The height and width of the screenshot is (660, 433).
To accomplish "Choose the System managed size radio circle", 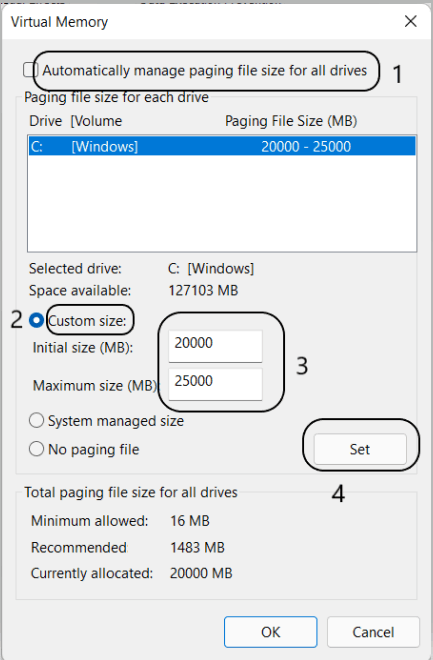I will (x=37, y=420).
